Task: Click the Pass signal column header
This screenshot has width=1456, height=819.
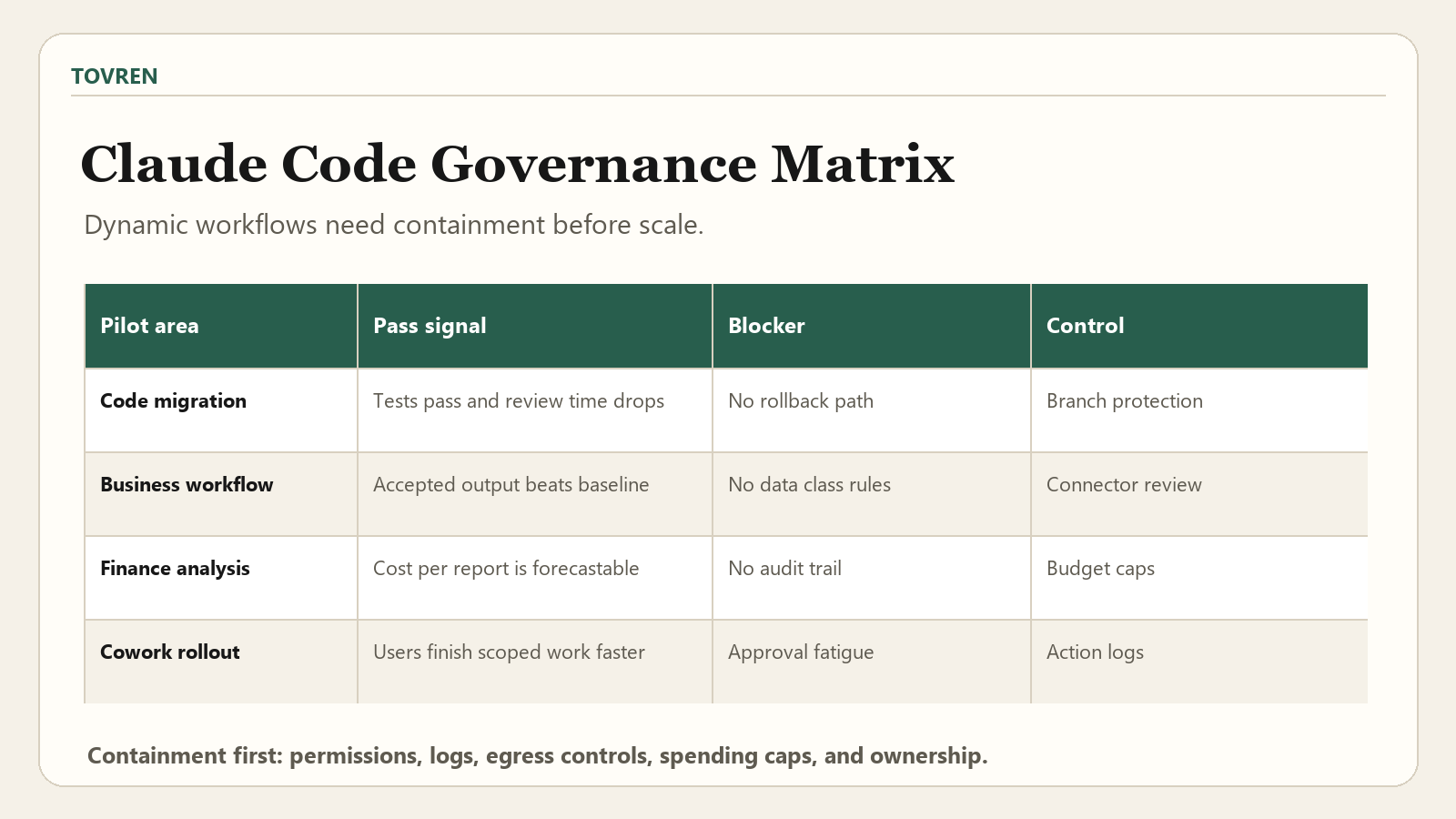Action: (x=535, y=326)
